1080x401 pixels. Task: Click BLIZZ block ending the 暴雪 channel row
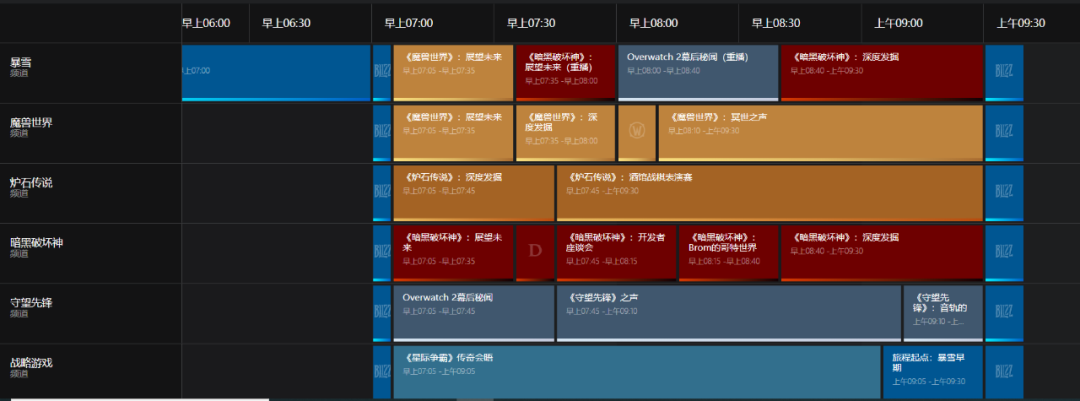pyautogui.click(x=1004, y=73)
